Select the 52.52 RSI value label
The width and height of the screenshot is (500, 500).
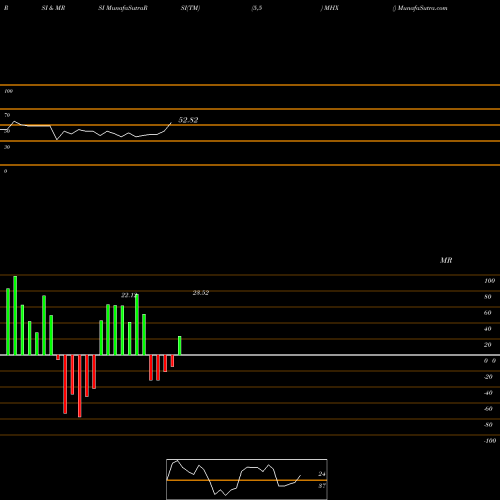pos(188,120)
